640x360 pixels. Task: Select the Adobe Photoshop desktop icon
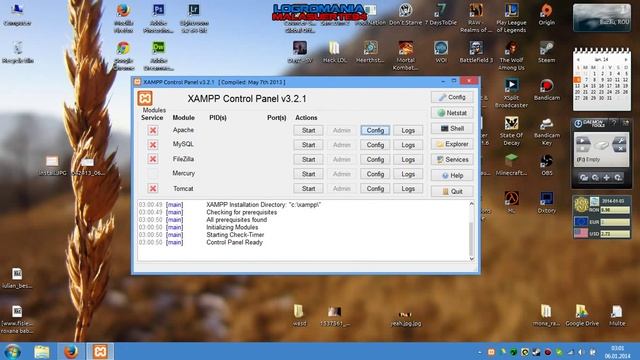tap(158, 18)
